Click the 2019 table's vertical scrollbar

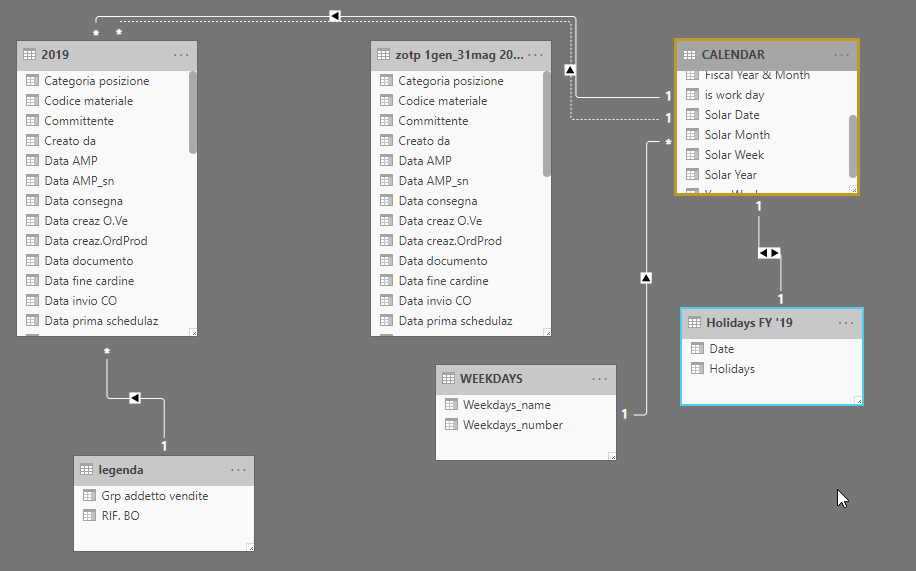(193, 112)
